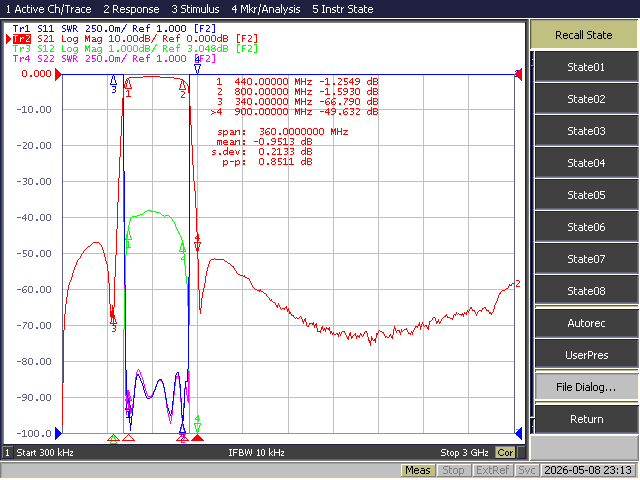Select marker 1 readout 440.00000 MHz

297,82
